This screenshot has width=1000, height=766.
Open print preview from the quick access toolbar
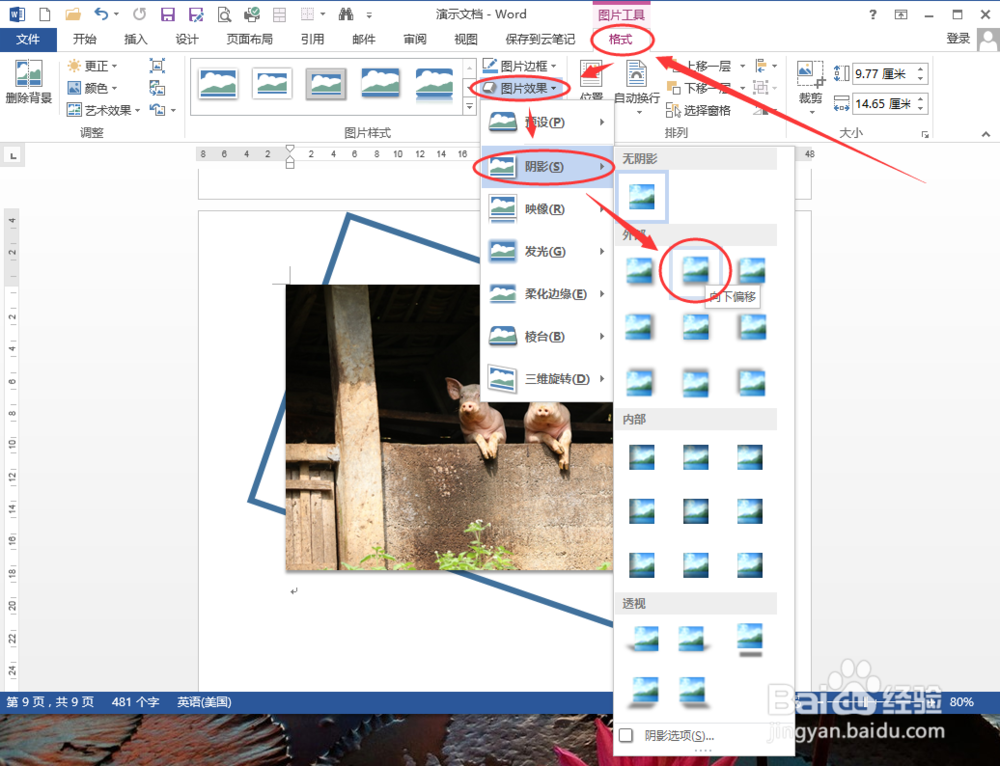(224, 14)
